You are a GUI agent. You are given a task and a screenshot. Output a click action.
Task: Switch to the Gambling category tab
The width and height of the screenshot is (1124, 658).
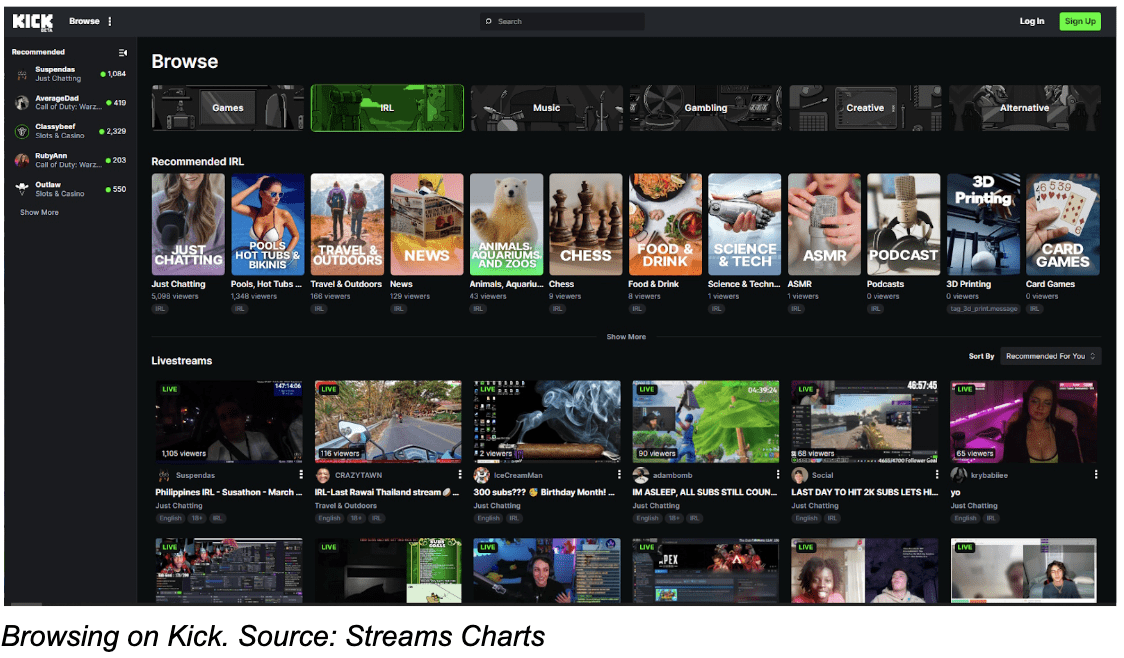click(x=705, y=108)
